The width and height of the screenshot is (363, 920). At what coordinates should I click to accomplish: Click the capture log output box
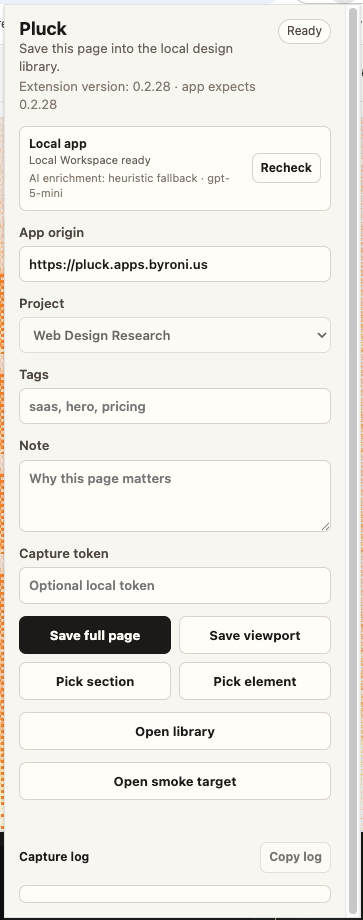point(175,894)
